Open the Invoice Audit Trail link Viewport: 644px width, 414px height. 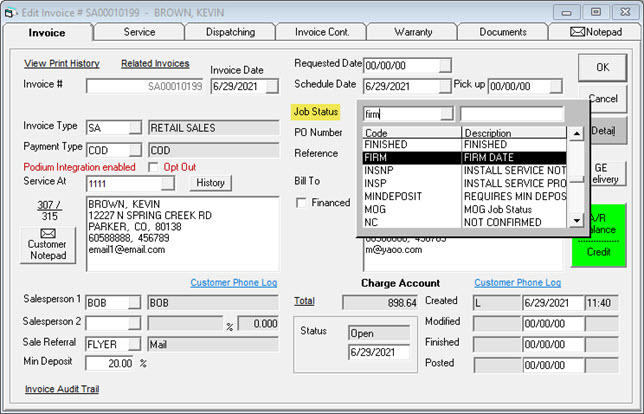coord(62,389)
